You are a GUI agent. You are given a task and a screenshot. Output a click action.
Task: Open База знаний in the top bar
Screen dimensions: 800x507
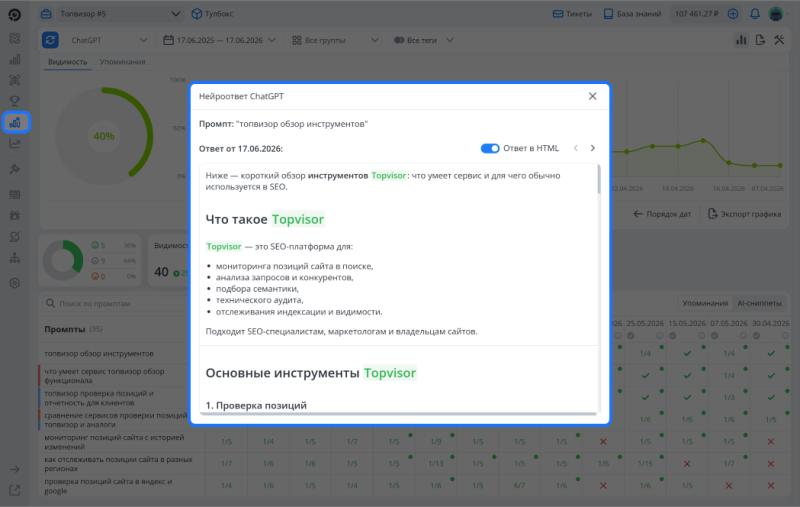point(632,14)
